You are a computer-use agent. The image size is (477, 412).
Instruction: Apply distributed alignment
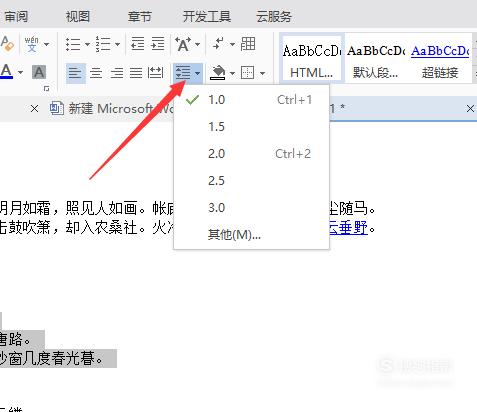tap(156, 73)
